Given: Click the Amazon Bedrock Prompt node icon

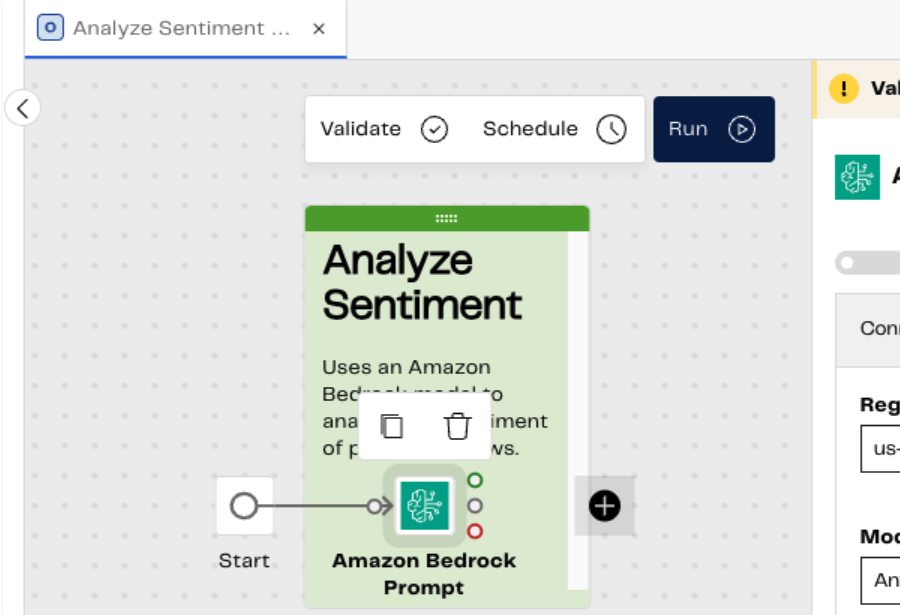Looking at the screenshot, I should pos(425,505).
